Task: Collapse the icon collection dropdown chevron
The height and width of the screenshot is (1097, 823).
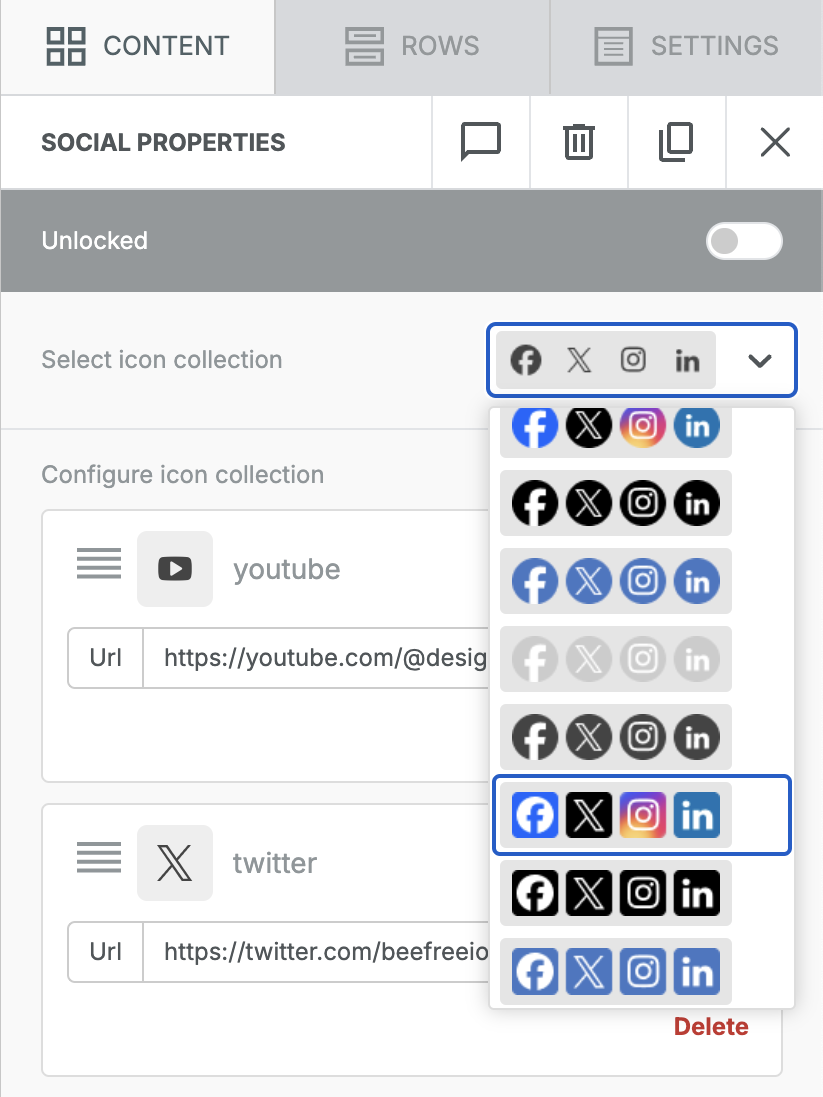Action: [x=760, y=360]
